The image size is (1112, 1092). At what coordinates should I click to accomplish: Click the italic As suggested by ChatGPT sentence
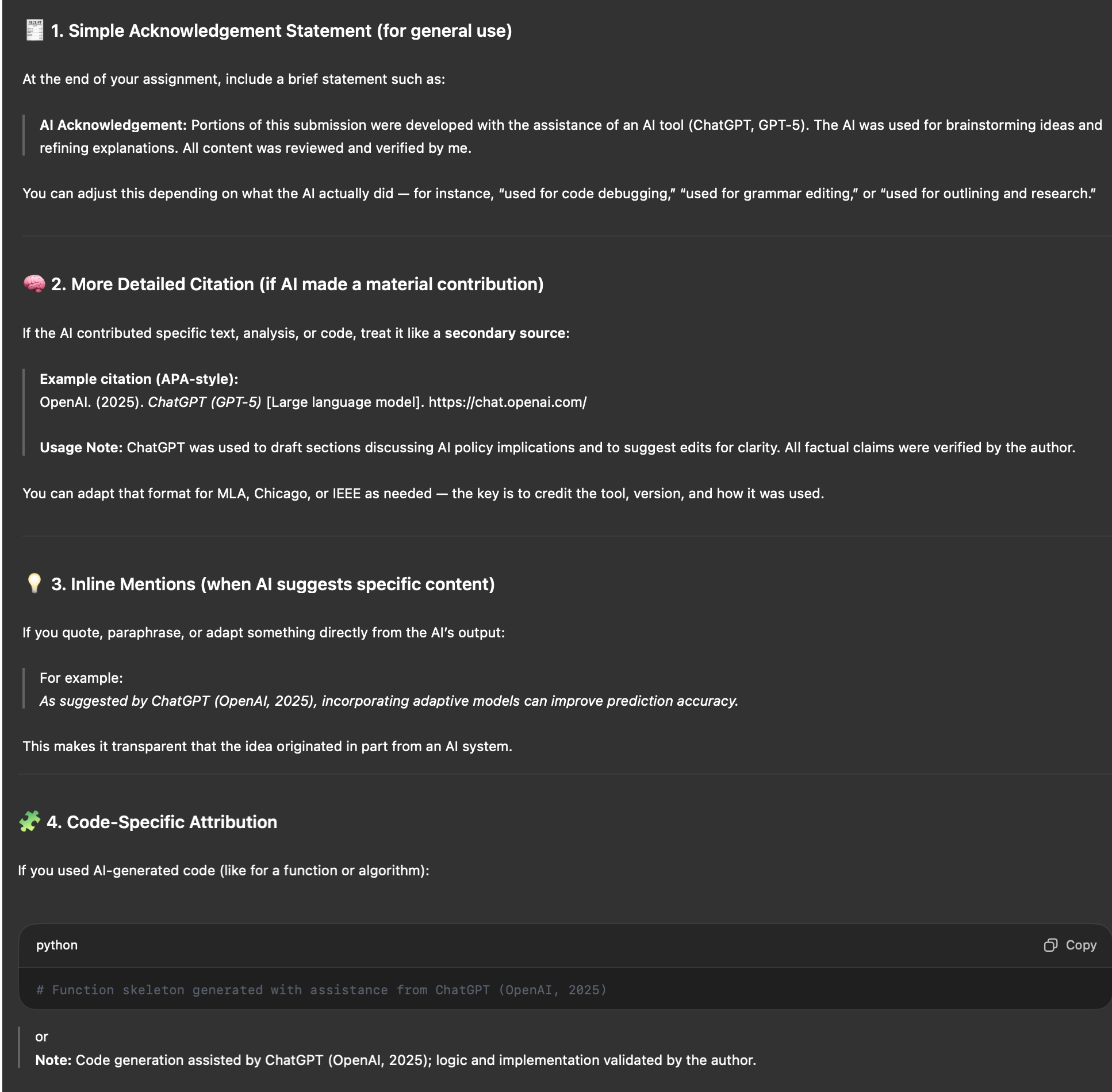click(x=389, y=701)
